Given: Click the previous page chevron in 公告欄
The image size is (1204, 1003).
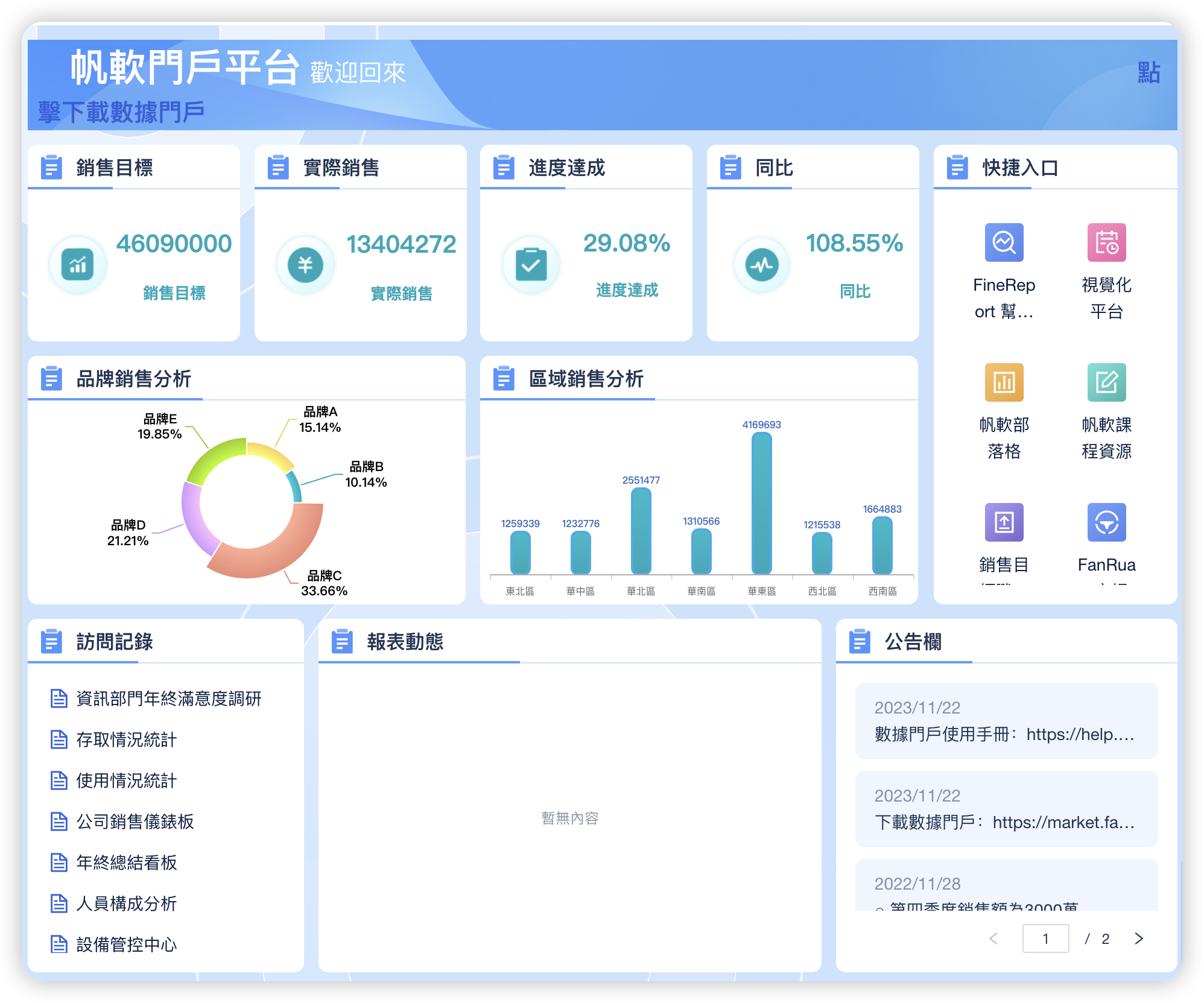Looking at the screenshot, I should [995, 938].
